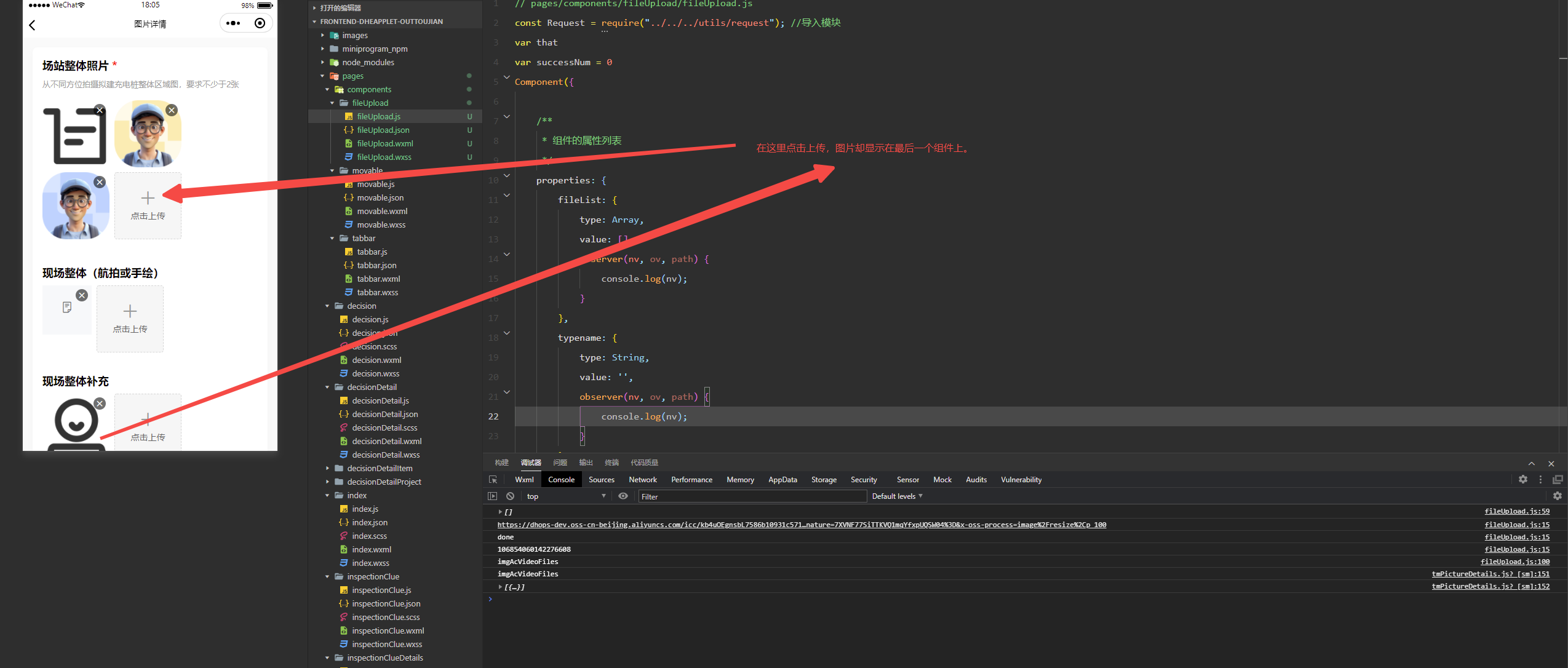Open the fileUpload.wxml file
1568x668 pixels.
click(384, 143)
